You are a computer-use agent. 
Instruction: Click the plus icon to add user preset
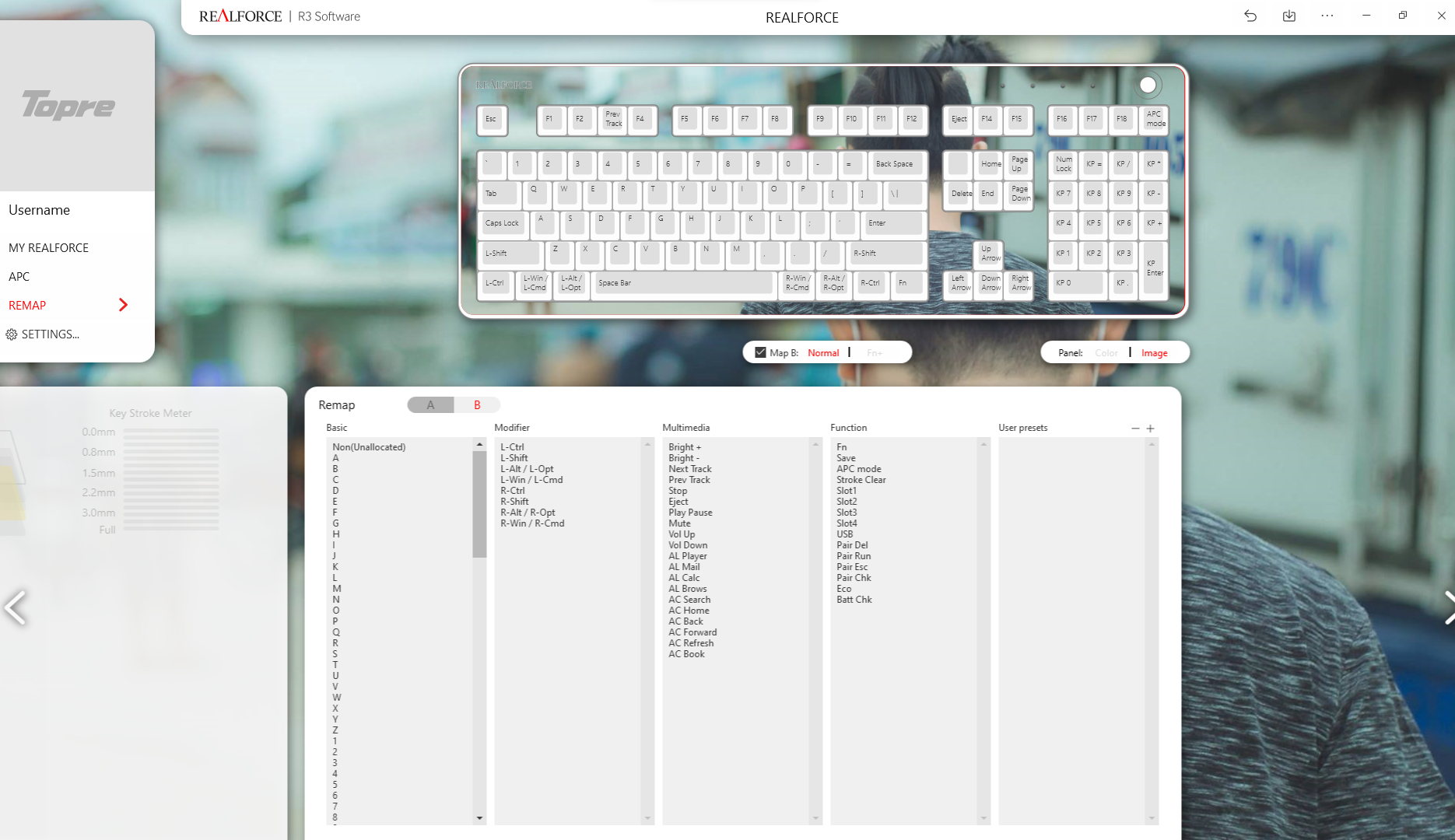[1150, 429]
